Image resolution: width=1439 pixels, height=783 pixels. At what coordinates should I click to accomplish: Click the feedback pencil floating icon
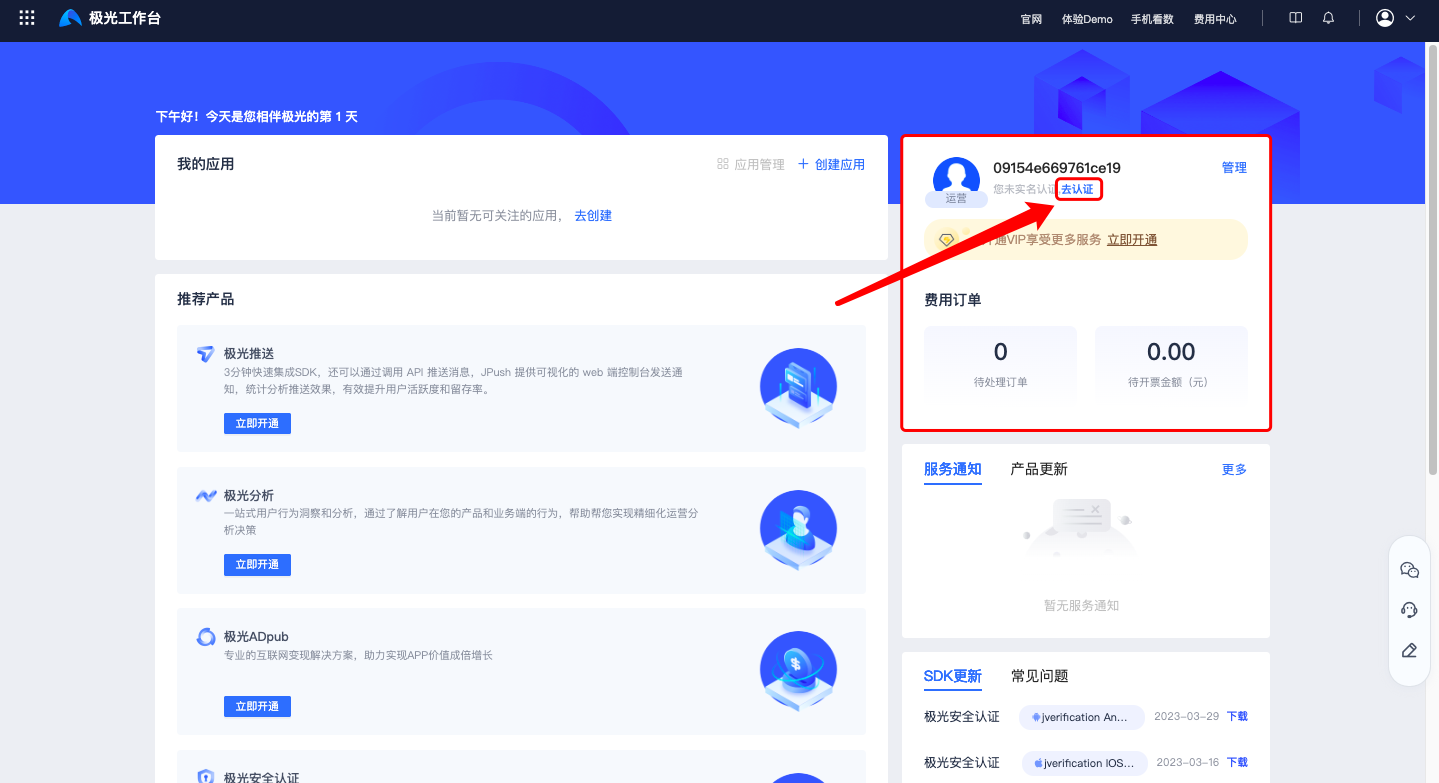pos(1410,650)
